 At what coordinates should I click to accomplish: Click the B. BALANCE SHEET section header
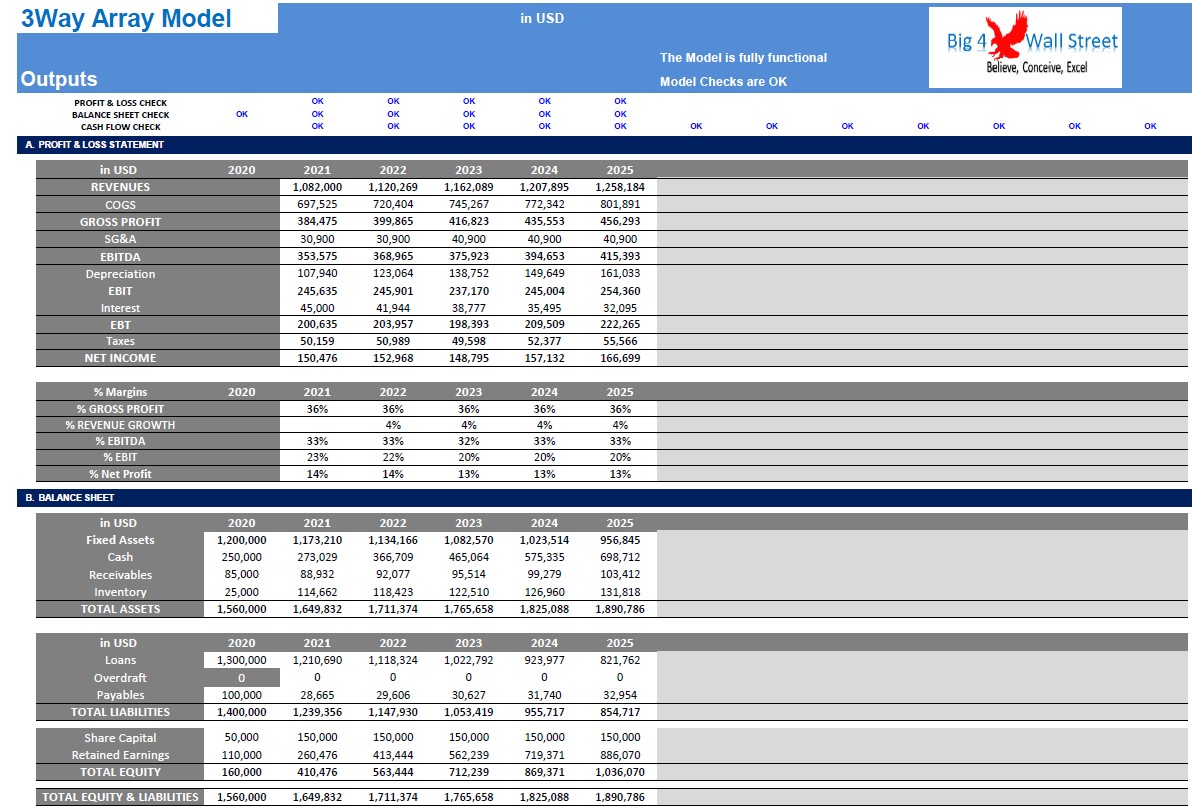(x=69, y=498)
